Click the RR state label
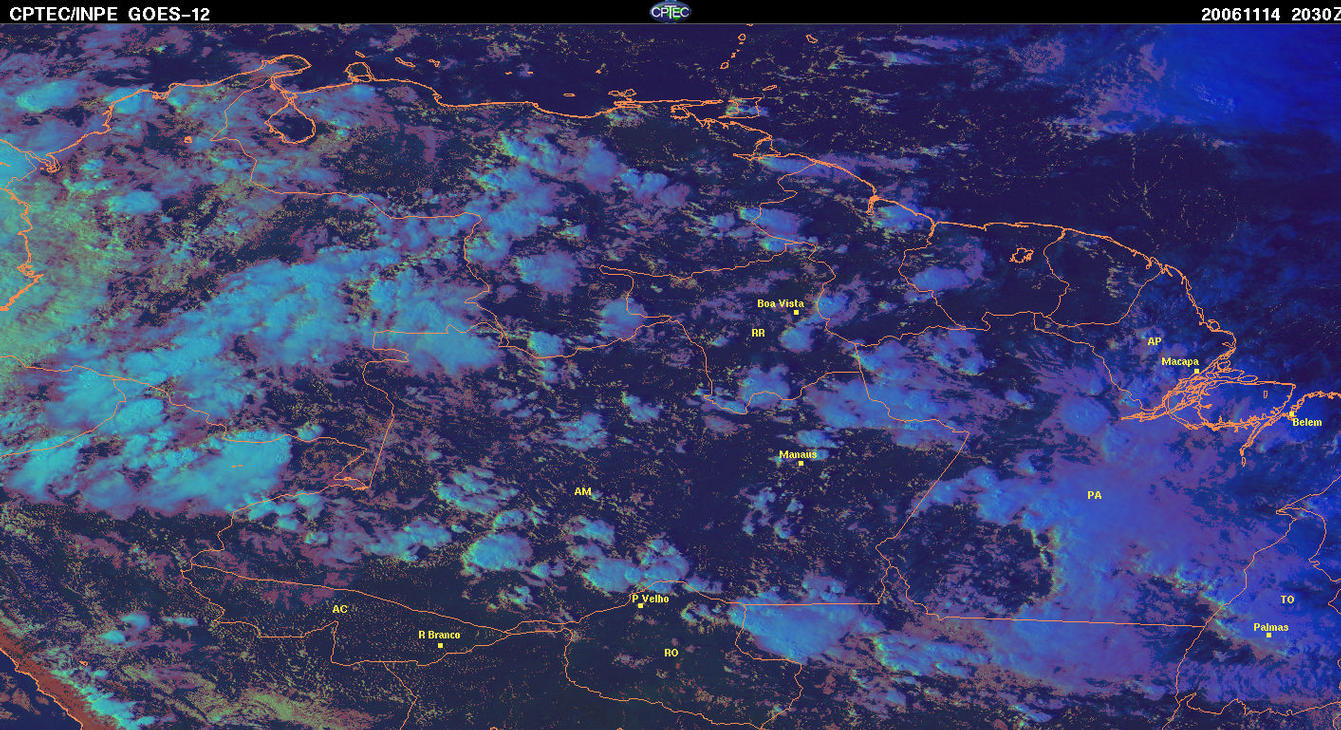The width and height of the screenshot is (1341, 730). point(758,332)
